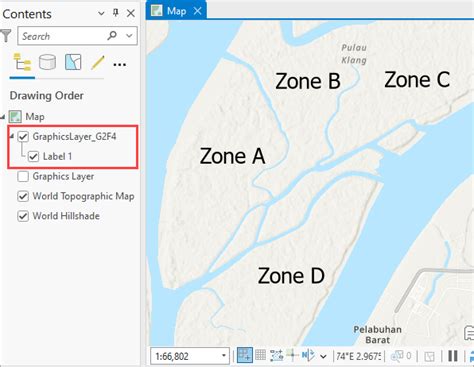Collapse the GraphicsLayer_G2F4 group
The width and height of the screenshot is (474, 367).
click(12, 136)
